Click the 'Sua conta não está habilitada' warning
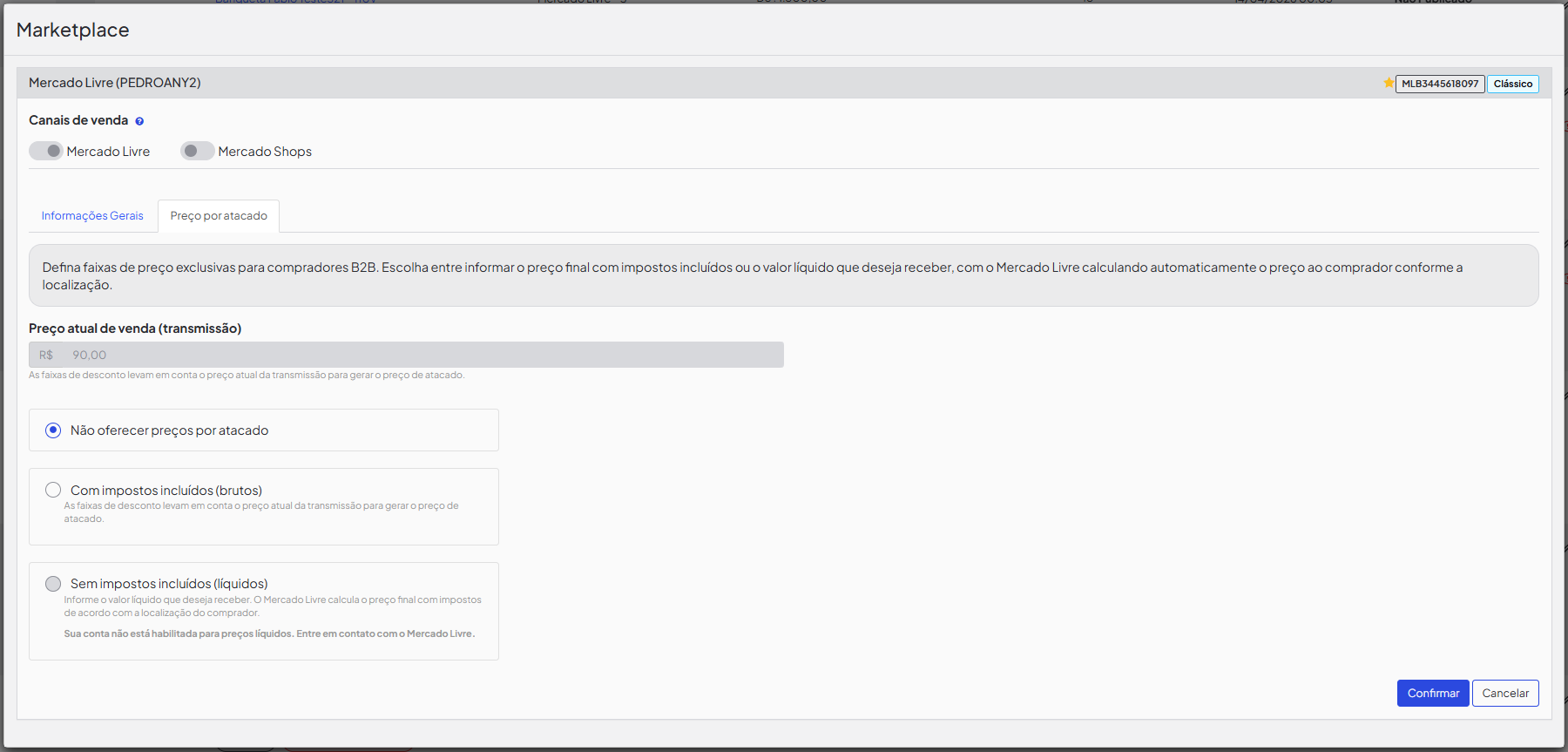 (x=269, y=633)
